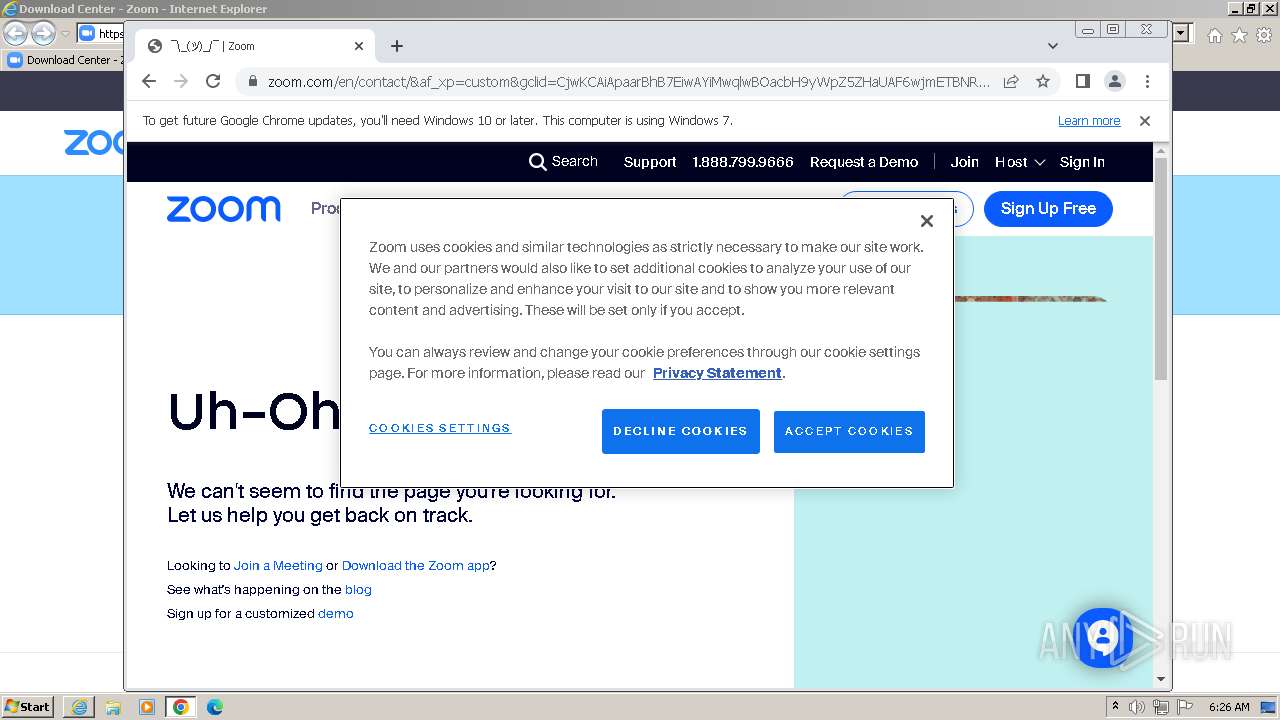
Task: Click network icon in system tray
Action: pyautogui.click(x=1160, y=707)
